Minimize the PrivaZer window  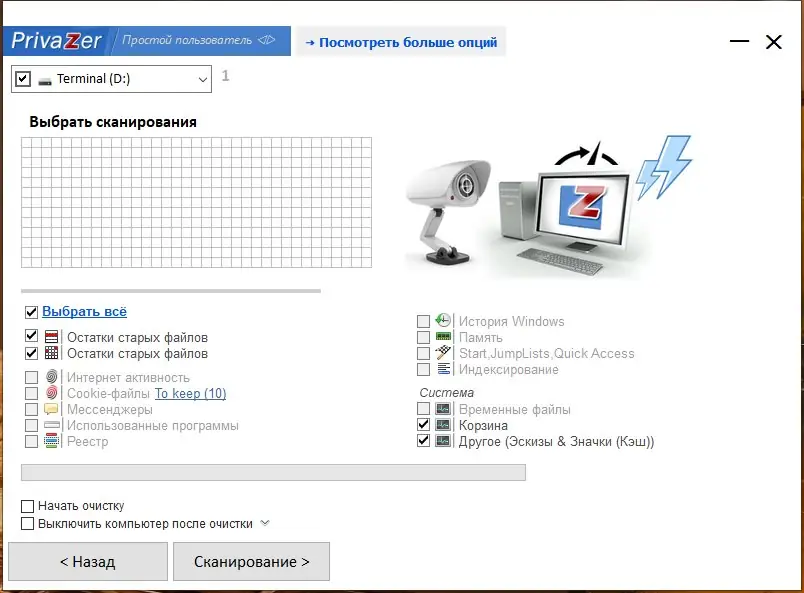click(739, 41)
